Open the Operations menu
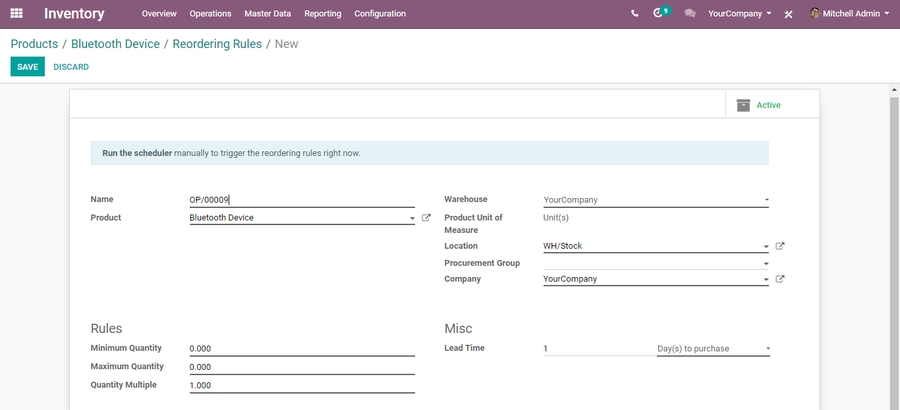This screenshot has height=410, width=900. tap(210, 14)
